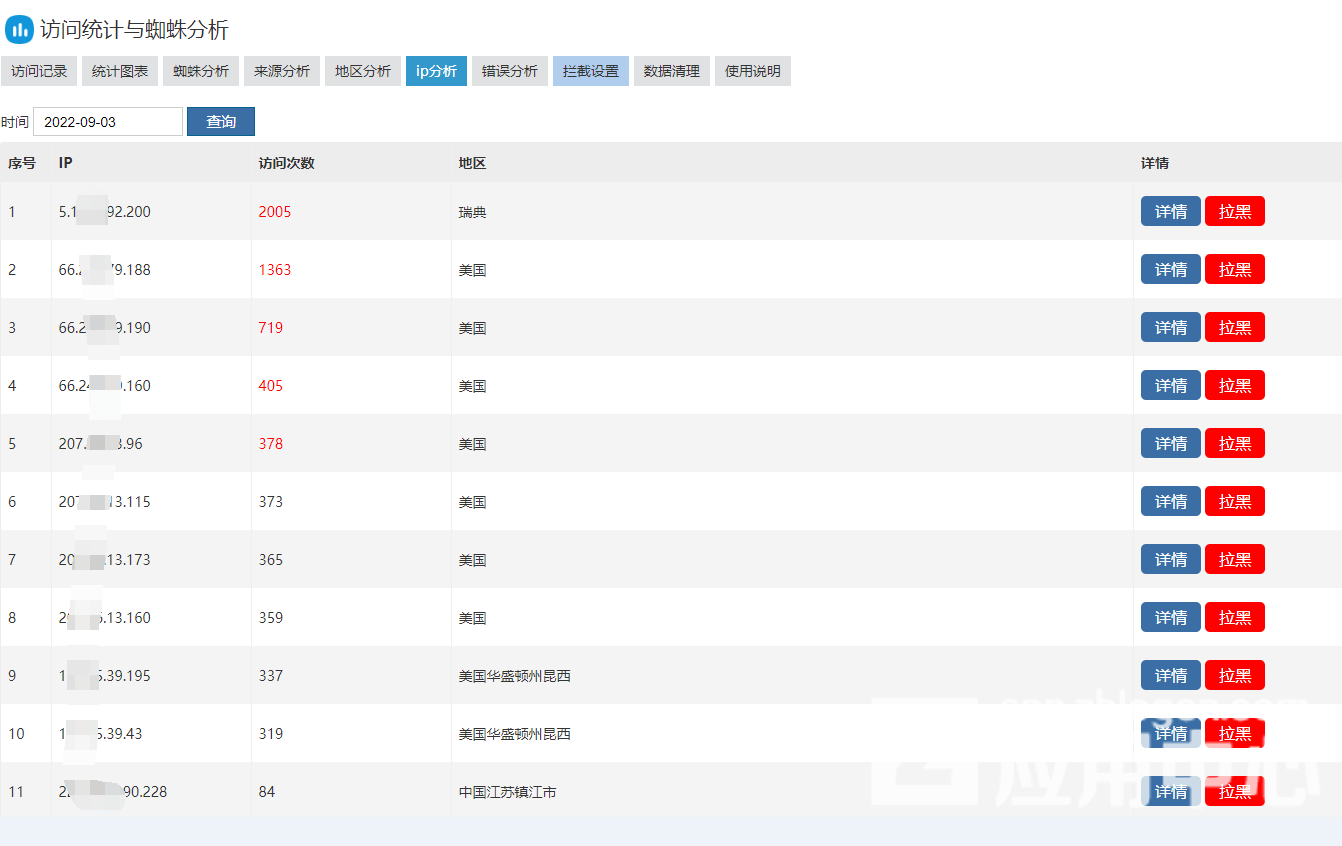Click the date field showing 2022-09-03
Image resolution: width=1342 pixels, height=846 pixels.
[108, 122]
